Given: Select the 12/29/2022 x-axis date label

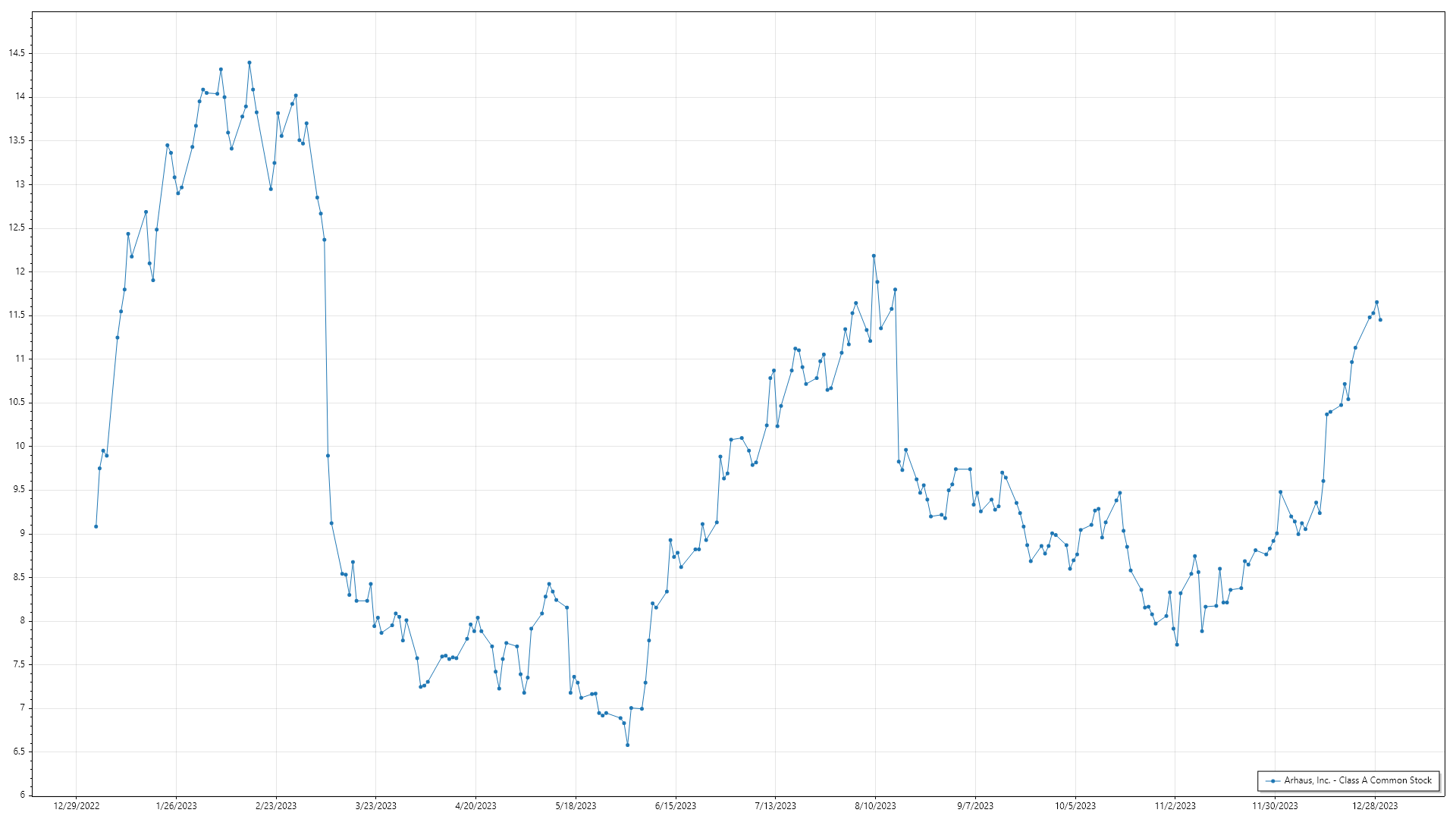Looking at the screenshot, I should coord(77,806).
